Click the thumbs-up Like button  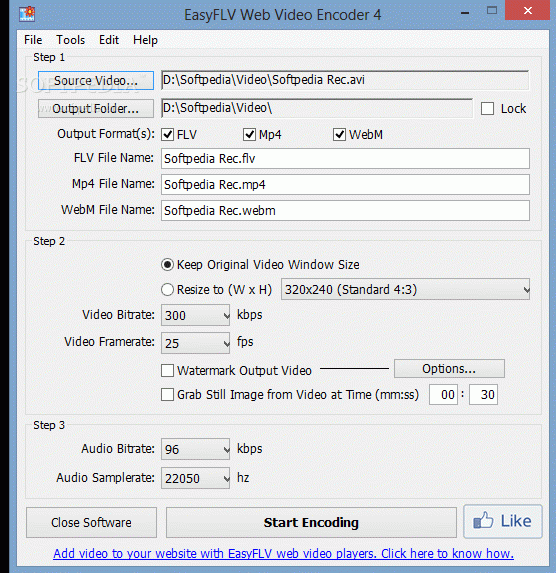tap(503, 521)
